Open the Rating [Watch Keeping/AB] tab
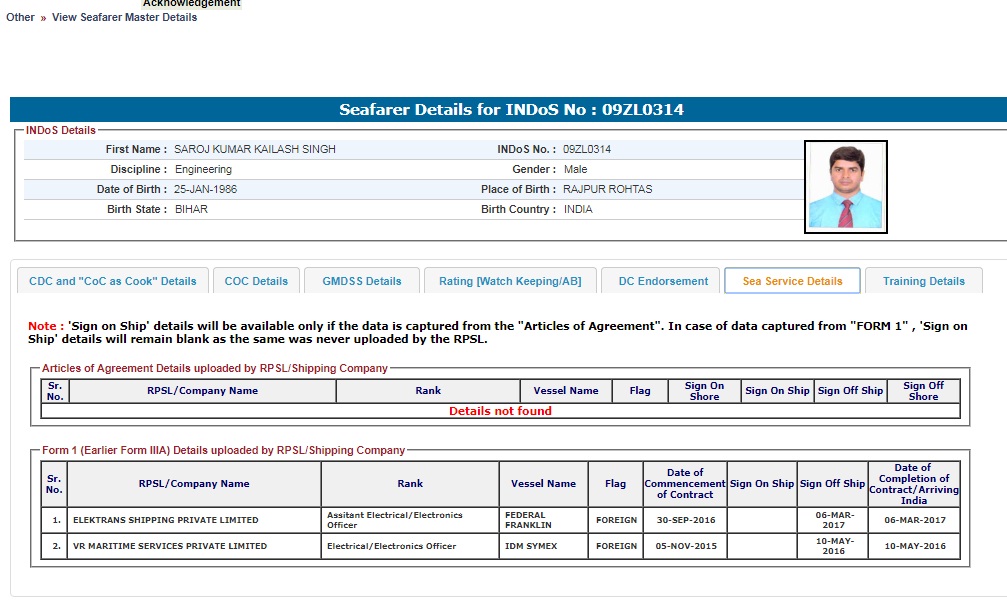The width and height of the screenshot is (1007, 600). pyautogui.click(x=509, y=281)
